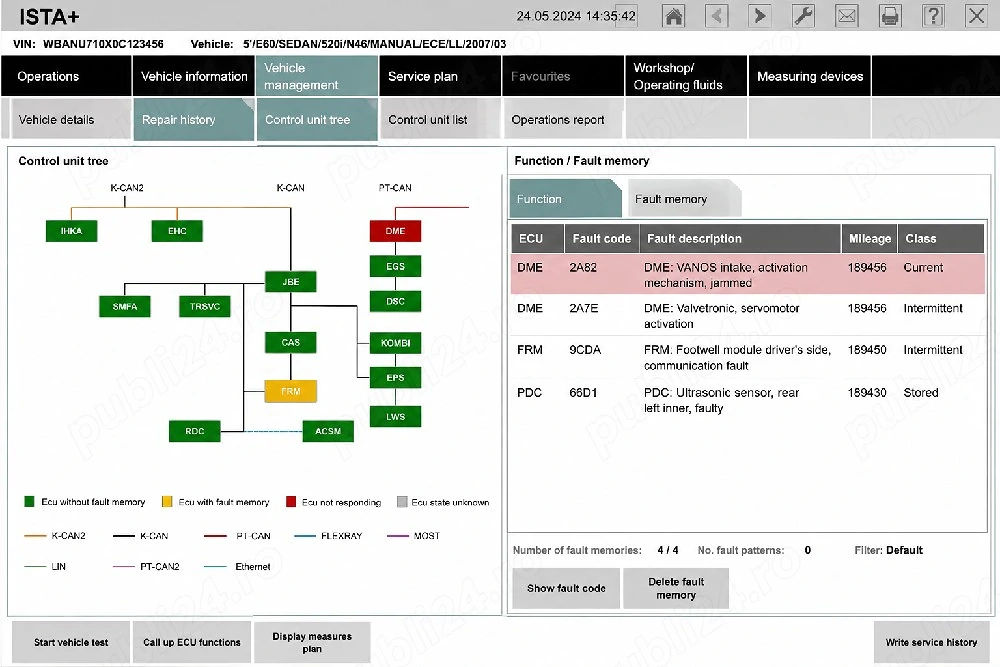Select fault code 9CDA row
Viewport: 1000px width, 667px height.
point(747,357)
